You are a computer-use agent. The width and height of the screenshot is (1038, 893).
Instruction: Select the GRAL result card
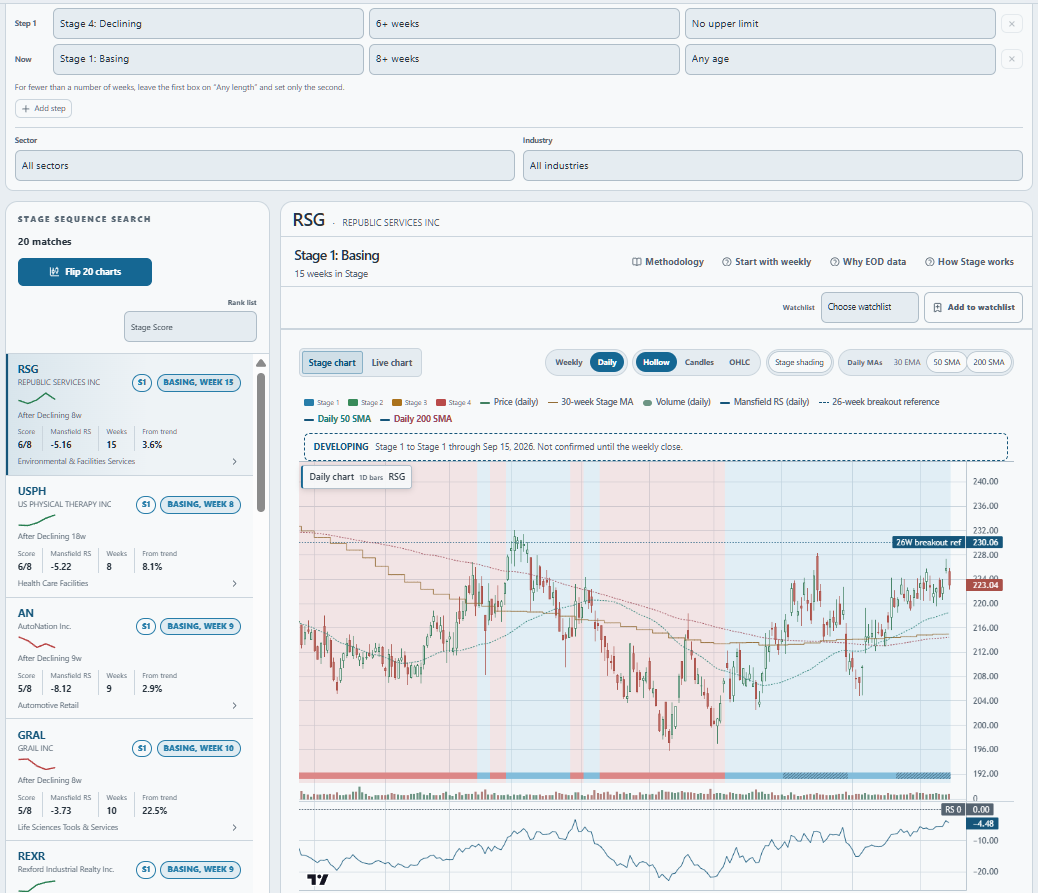click(130, 780)
